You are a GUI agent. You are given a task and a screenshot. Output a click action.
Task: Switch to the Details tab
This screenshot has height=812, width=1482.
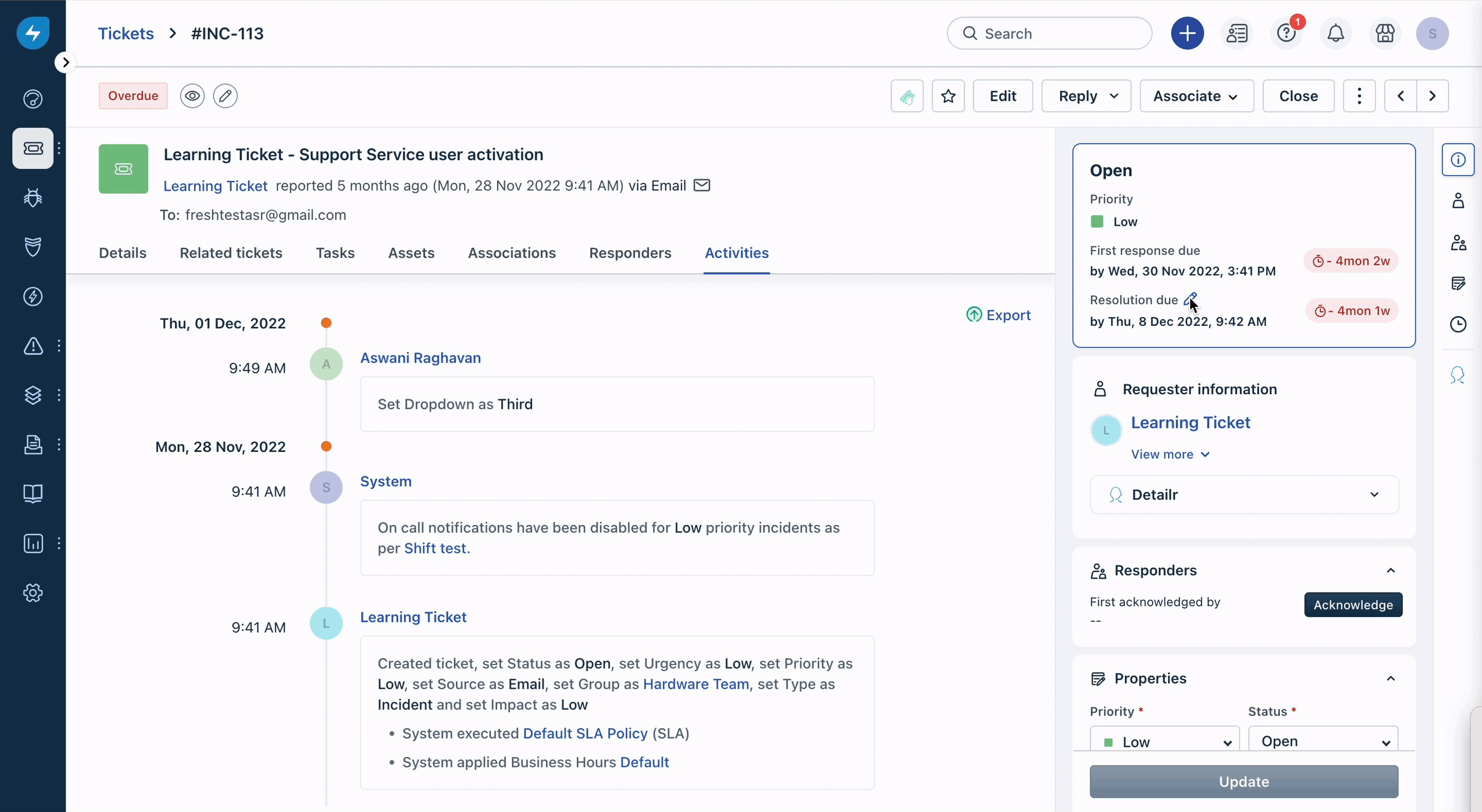122,253
